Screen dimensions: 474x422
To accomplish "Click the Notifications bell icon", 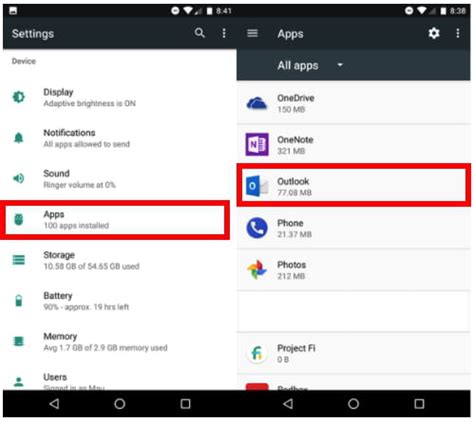I will [19, 138].
